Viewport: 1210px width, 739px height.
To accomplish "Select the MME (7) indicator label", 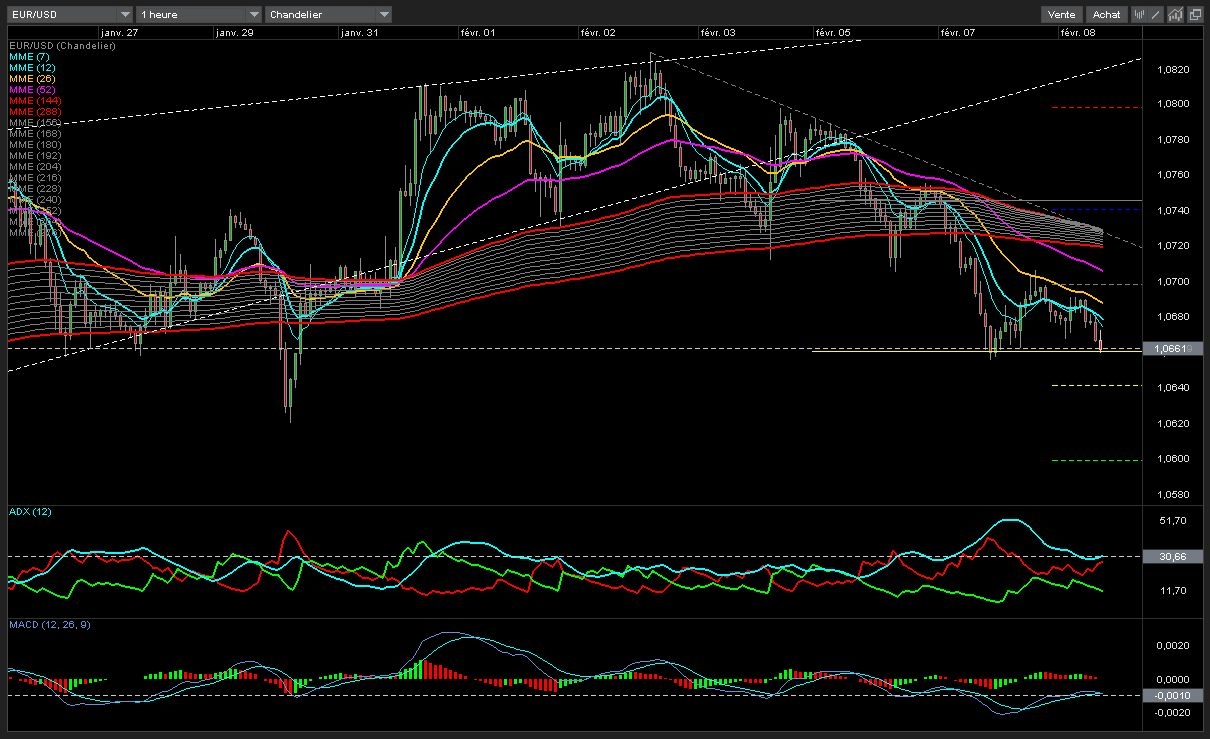I will click(x=28, y=57).
